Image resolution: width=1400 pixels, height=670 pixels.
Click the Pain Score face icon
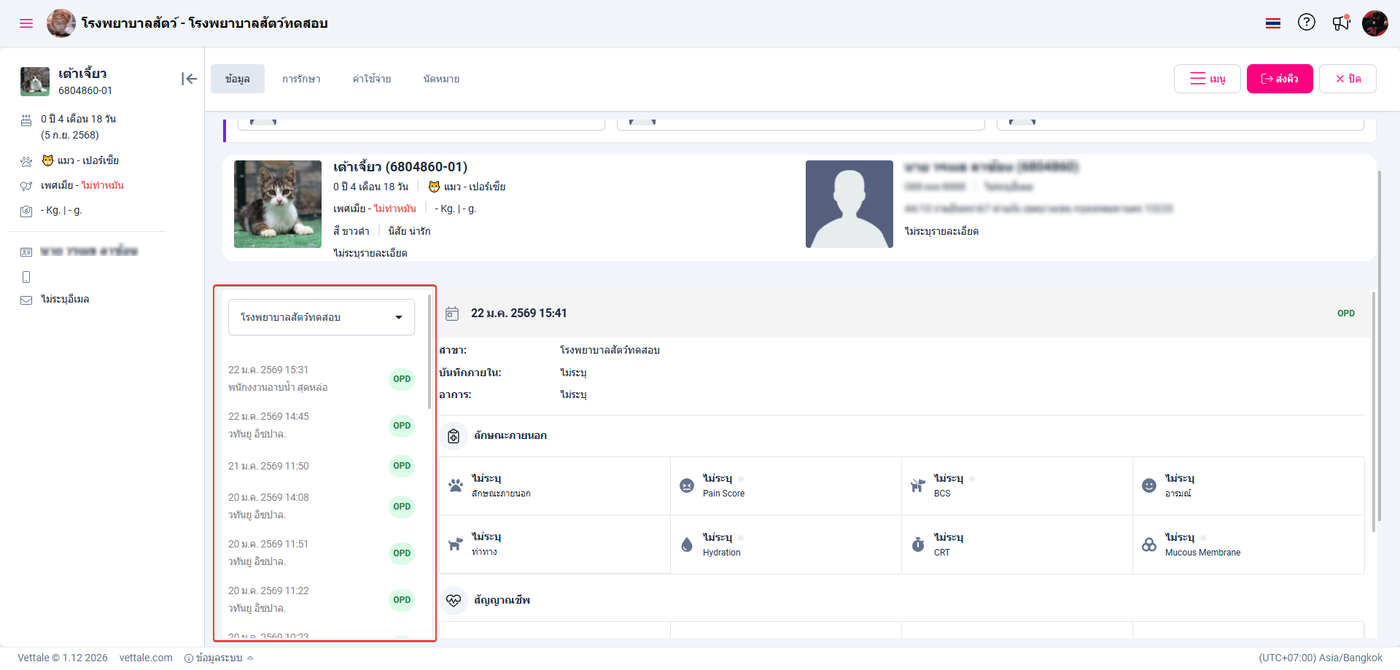687,486
